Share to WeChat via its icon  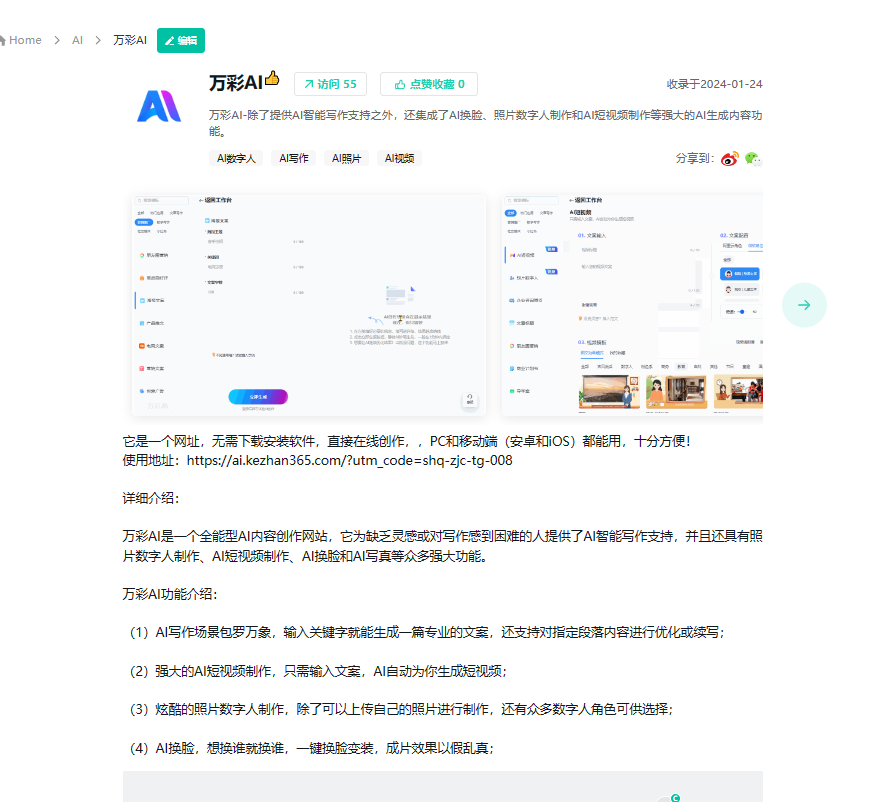(753, 159)
